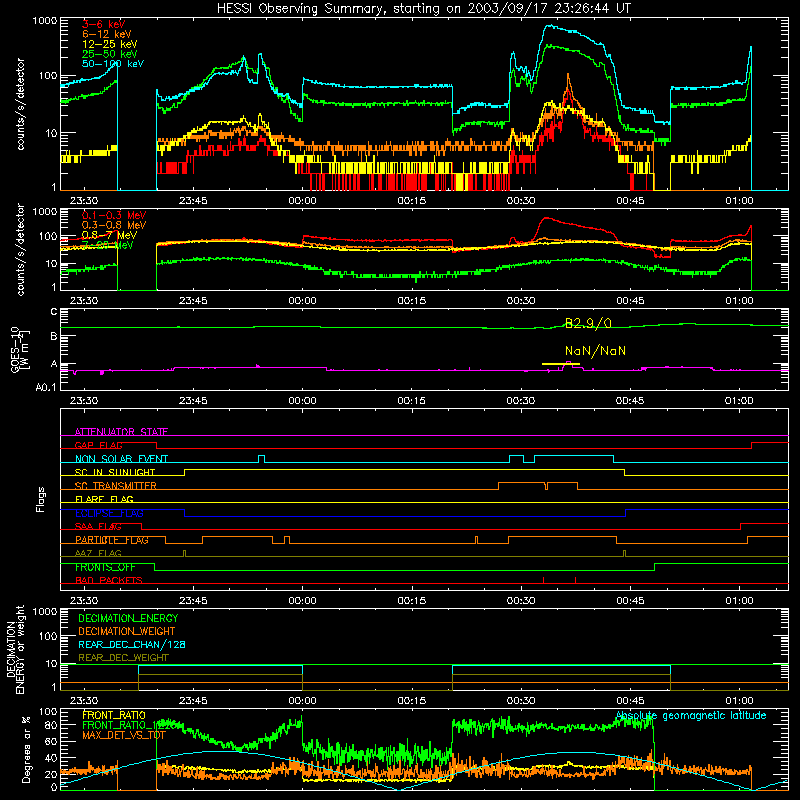Screen dimensions: 800x800
Task: Click the 00:15 time label under the Flags panel
Action: [x=411, y=601]
